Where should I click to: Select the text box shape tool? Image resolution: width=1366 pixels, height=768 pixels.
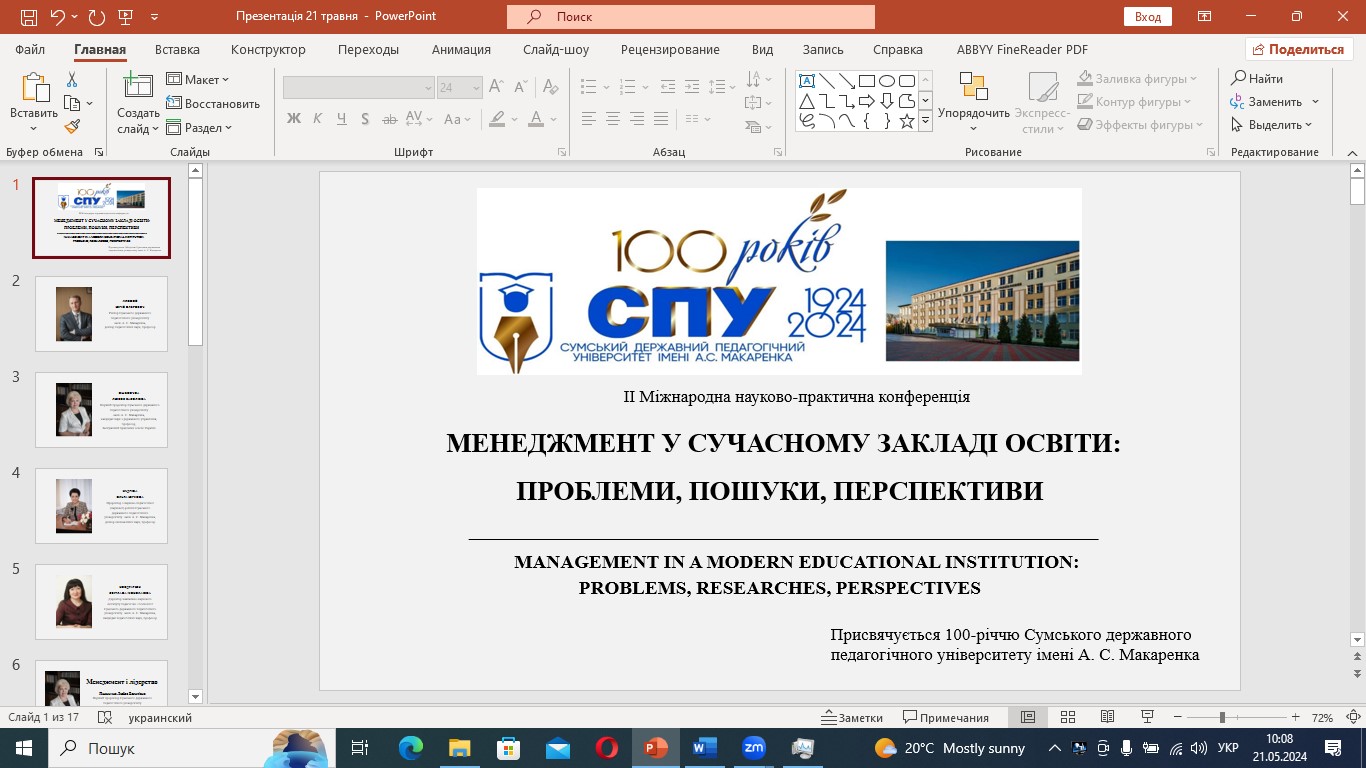coord(807,81)
